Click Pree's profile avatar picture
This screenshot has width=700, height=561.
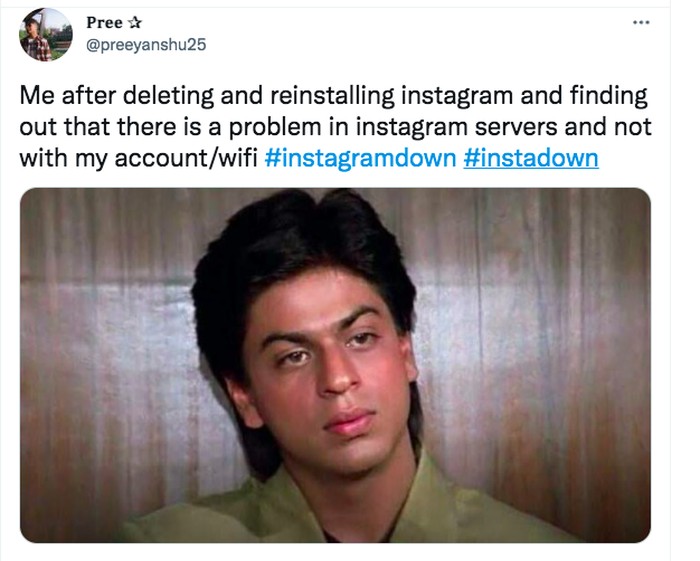(46, 35)
